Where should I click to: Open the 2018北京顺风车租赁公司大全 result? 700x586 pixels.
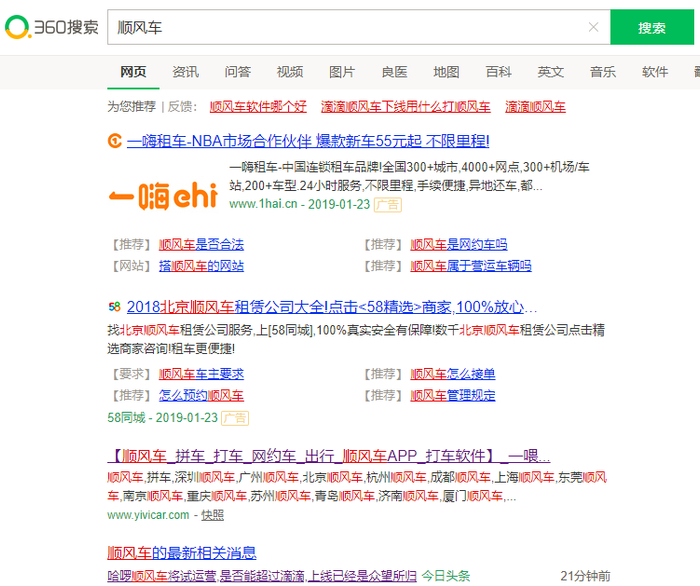click(x=332, y=307)
